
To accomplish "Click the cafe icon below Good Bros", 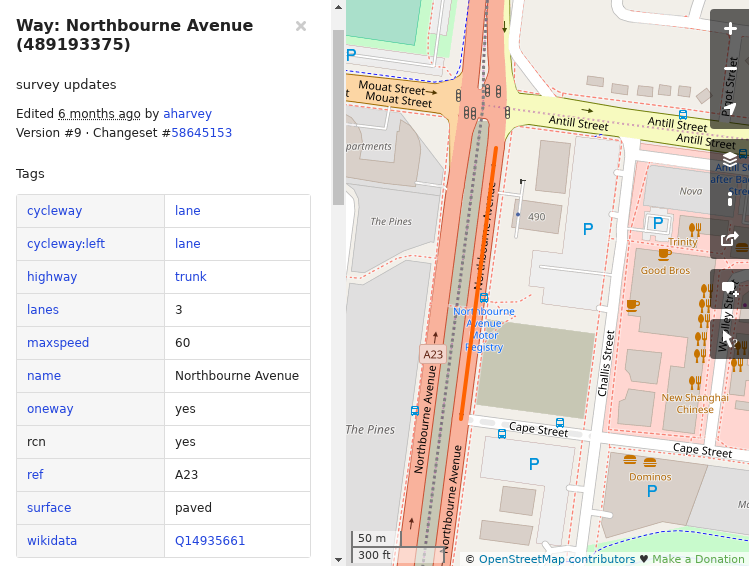I will 632,305.
